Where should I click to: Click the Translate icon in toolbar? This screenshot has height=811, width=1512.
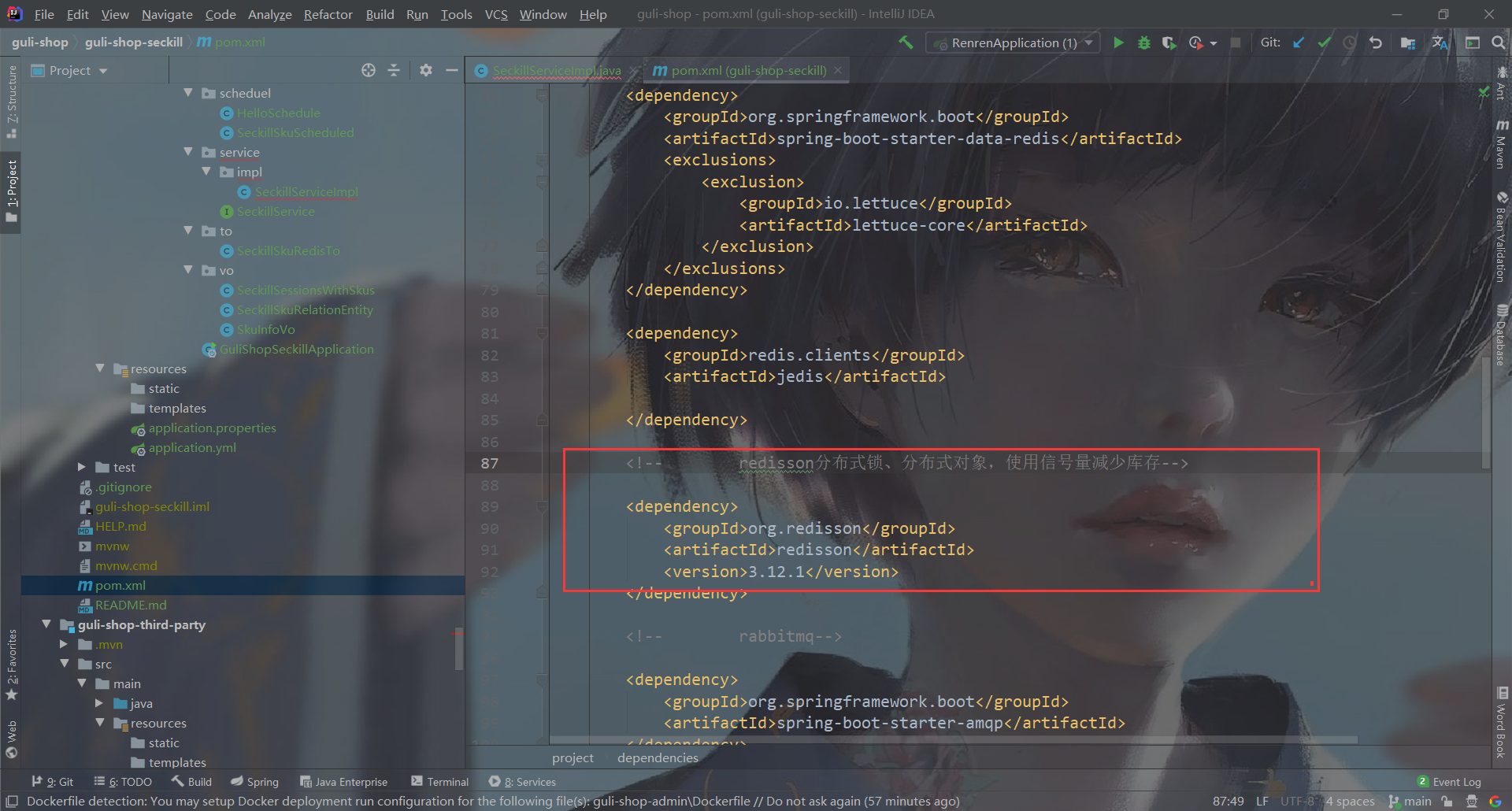(x=1440, y=43)
